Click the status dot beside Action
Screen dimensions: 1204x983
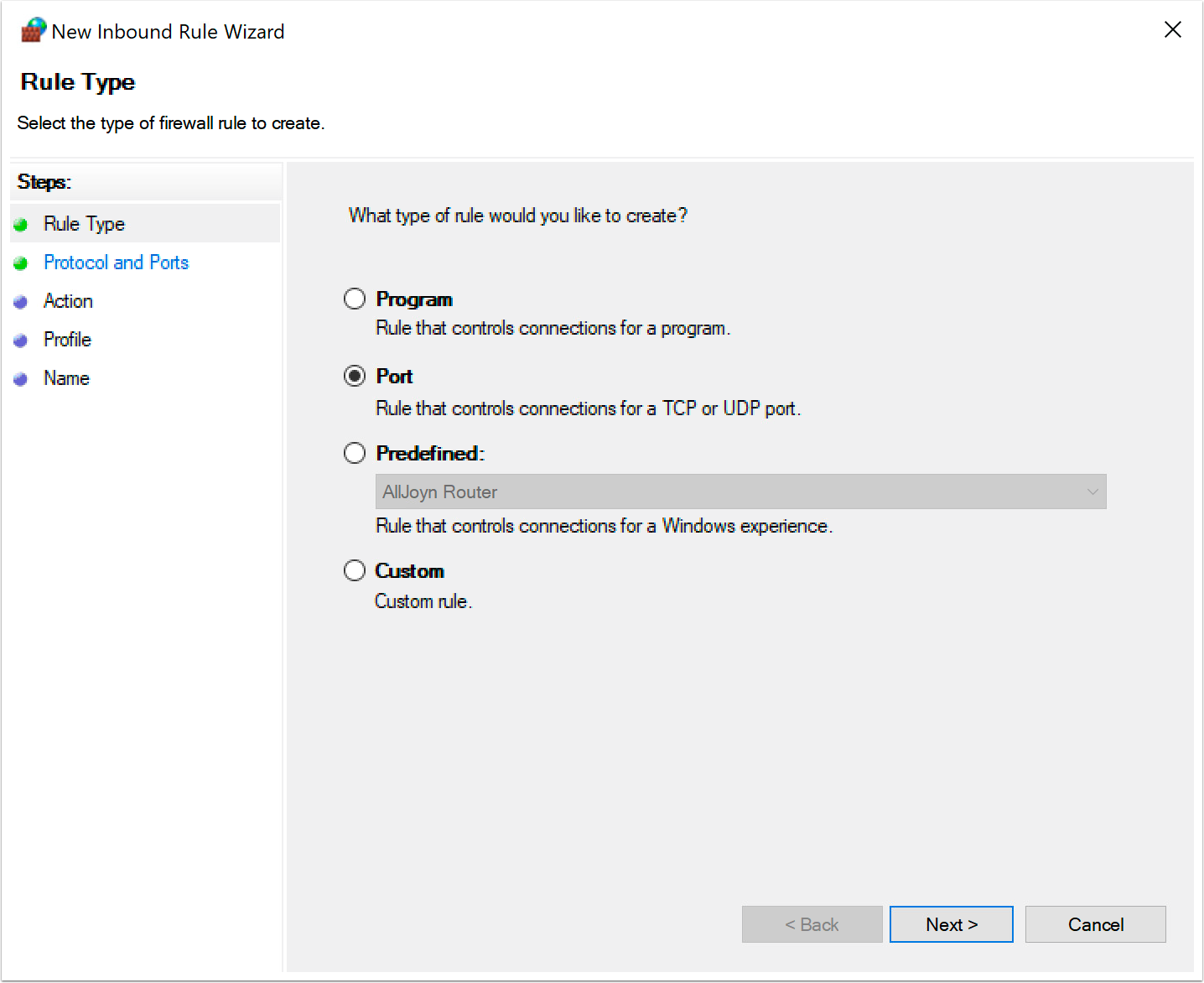pyautogui.click(x=21, y=301)
